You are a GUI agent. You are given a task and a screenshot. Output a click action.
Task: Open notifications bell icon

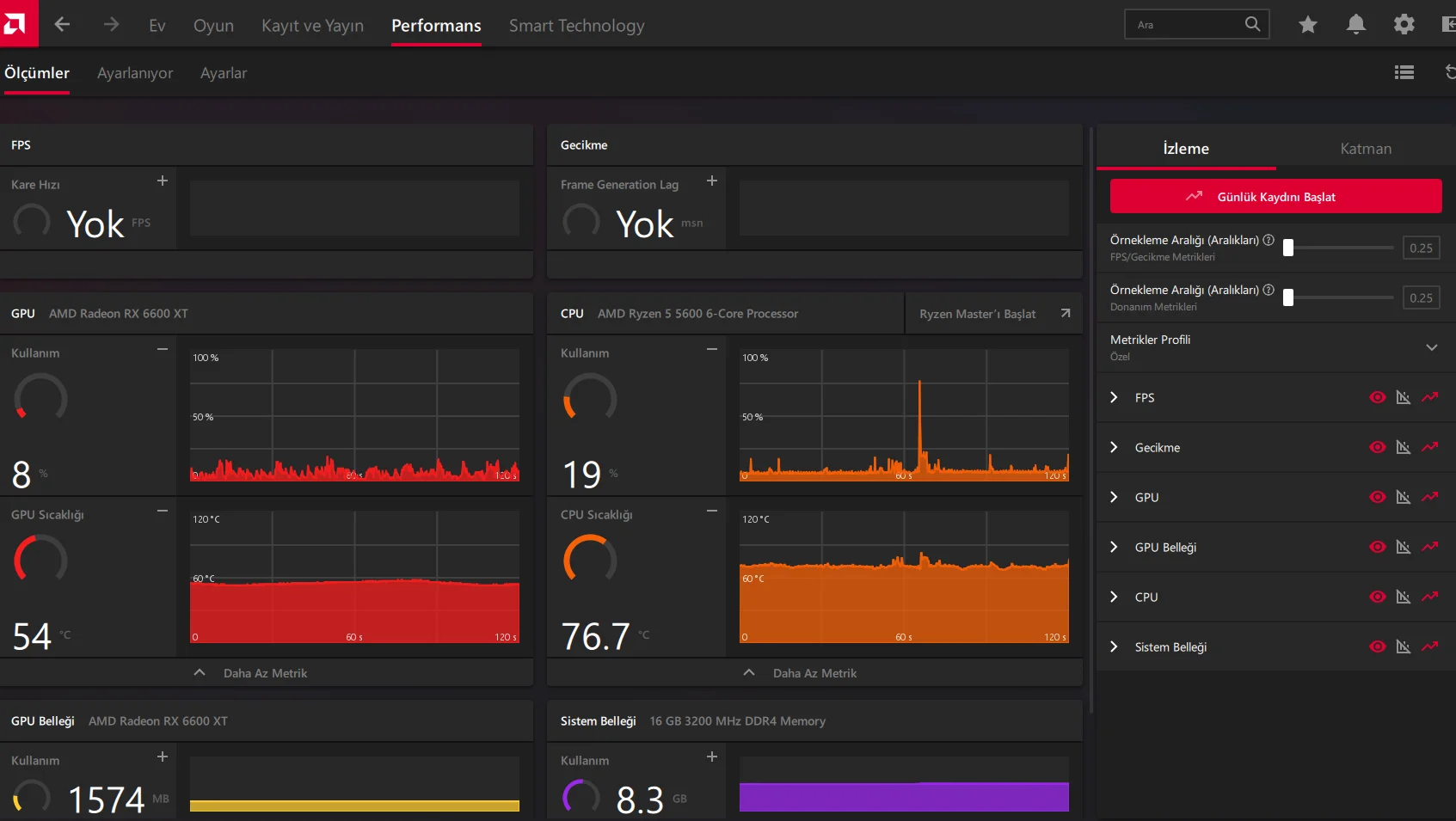tap(1356, 24)
